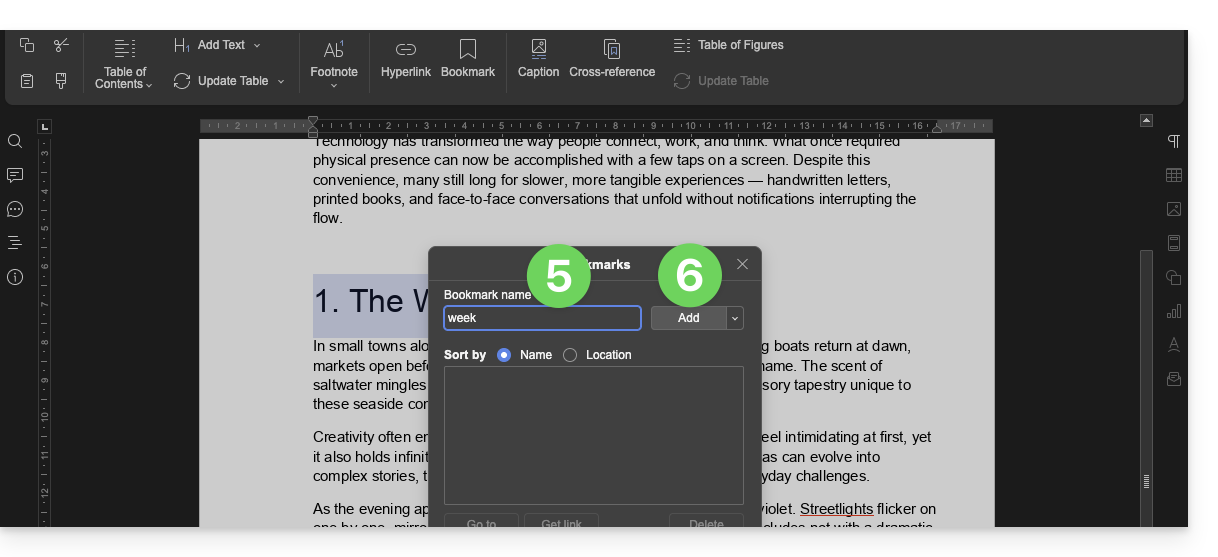Insert a Hyperlink from the toolbar
Screen dimensions: 1218x557
[405, 59]
